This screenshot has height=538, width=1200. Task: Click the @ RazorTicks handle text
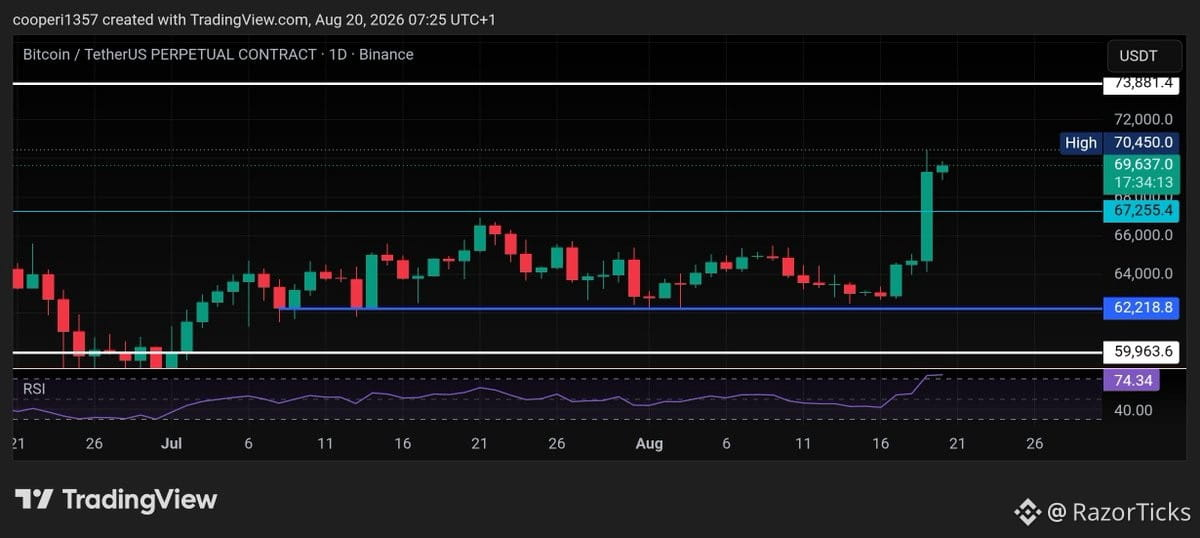[x=1118, y=513]
